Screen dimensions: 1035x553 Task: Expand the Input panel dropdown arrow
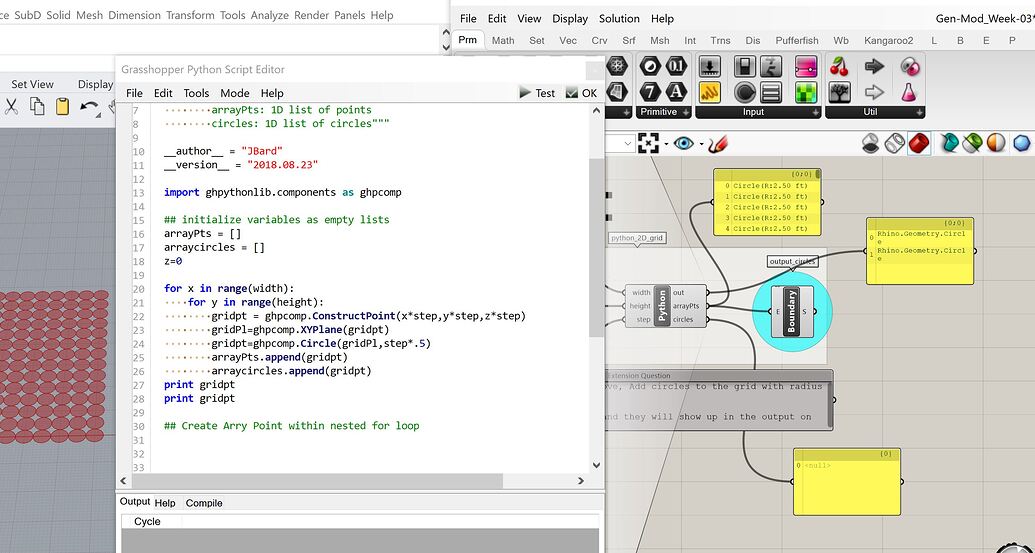pos(816,112)
